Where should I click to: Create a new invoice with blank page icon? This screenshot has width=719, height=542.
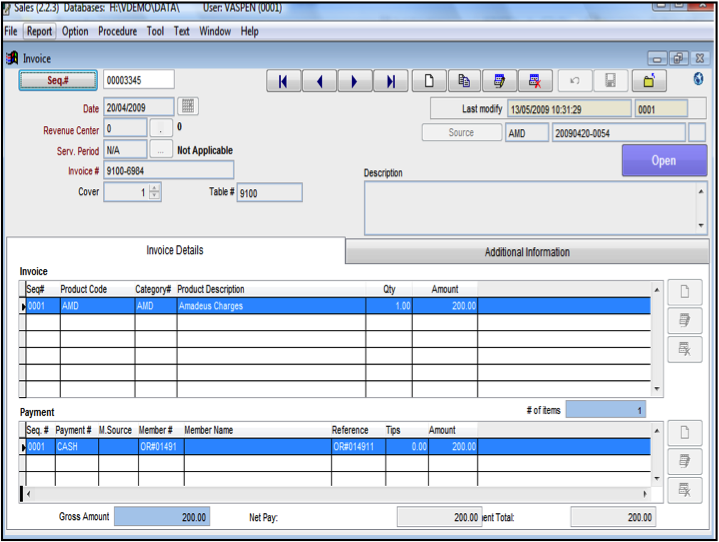tap(429, 81)
